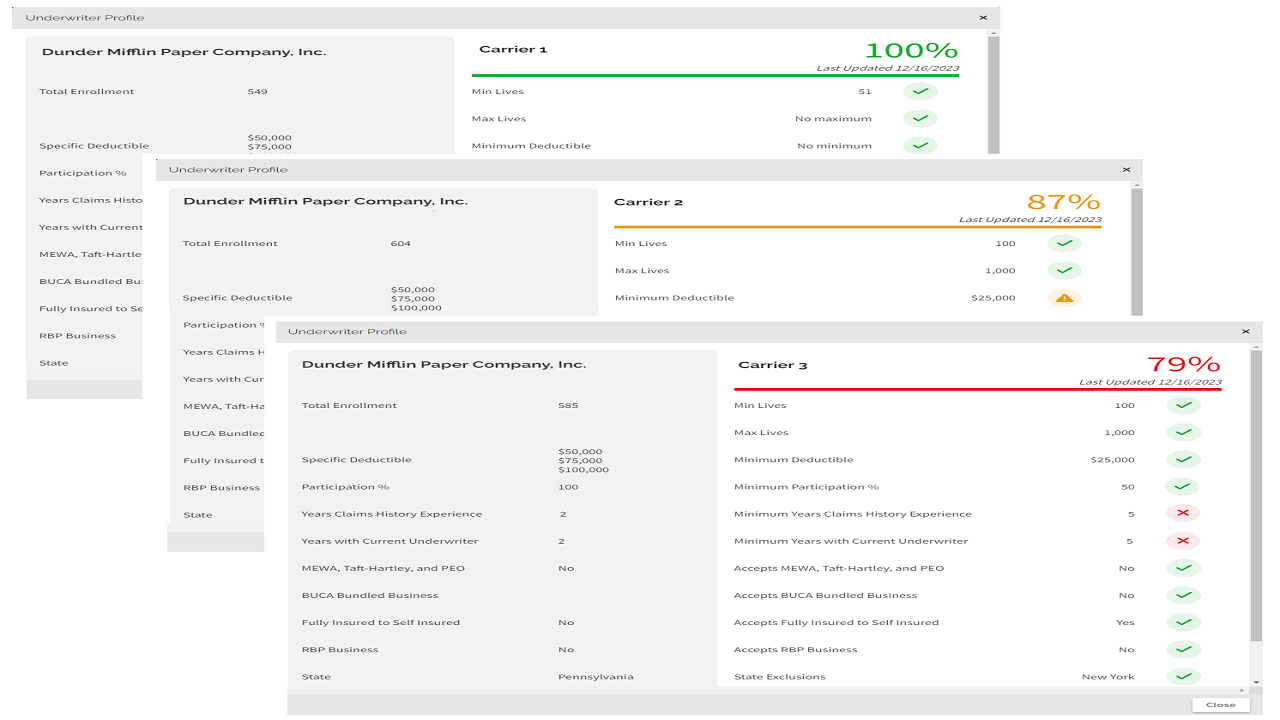
Task: Click the 79% match score for Carrier 3
Action: 1183,364
